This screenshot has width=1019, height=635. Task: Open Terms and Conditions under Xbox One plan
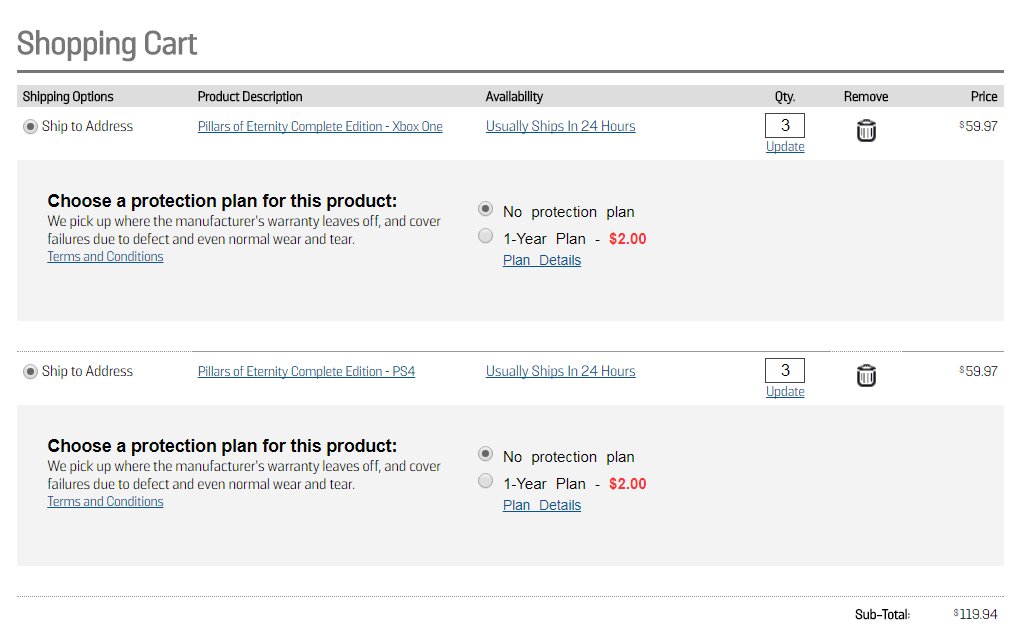pyautogui.click(x=105, y=257)
